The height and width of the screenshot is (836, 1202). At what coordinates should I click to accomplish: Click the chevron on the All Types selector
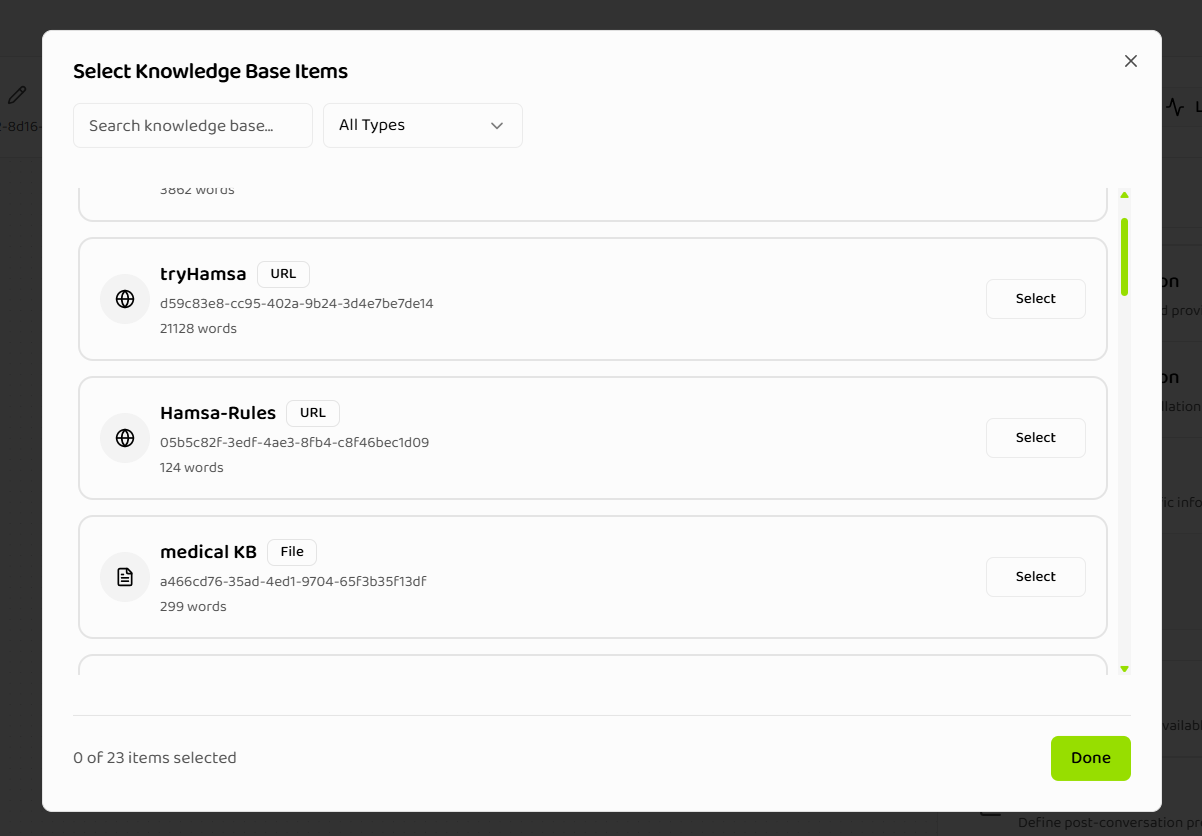pyautogui.click(x=497, y=125)
